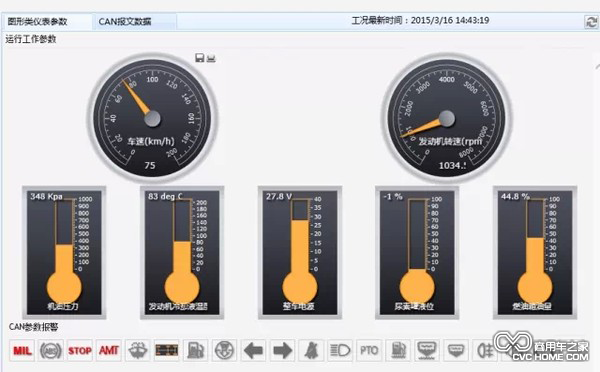Click the 83 deg C value label
Image resolution: width=600 pixels, height=372 pixels.
pos(165,196)
